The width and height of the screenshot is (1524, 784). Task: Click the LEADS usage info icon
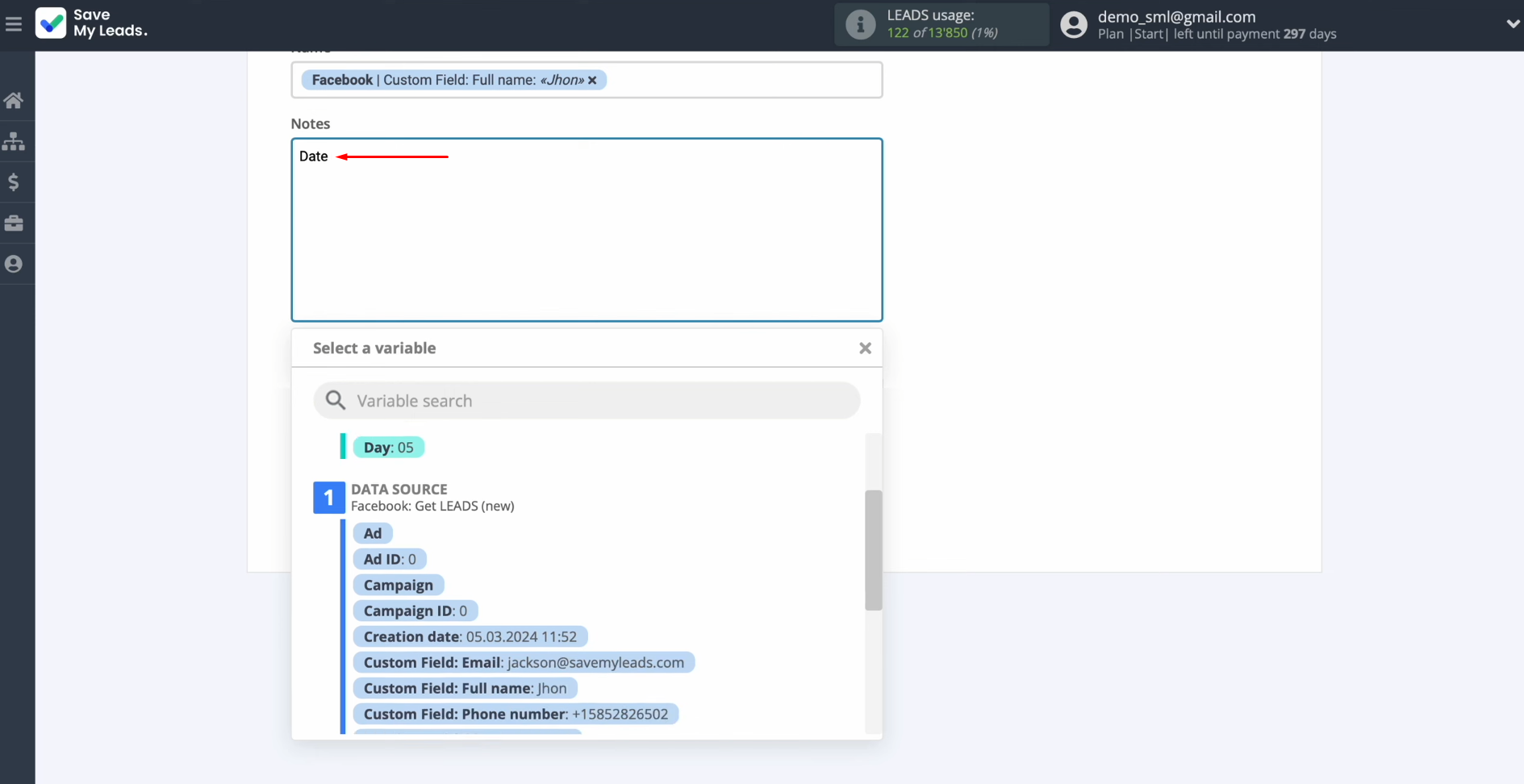coord(860,24)
